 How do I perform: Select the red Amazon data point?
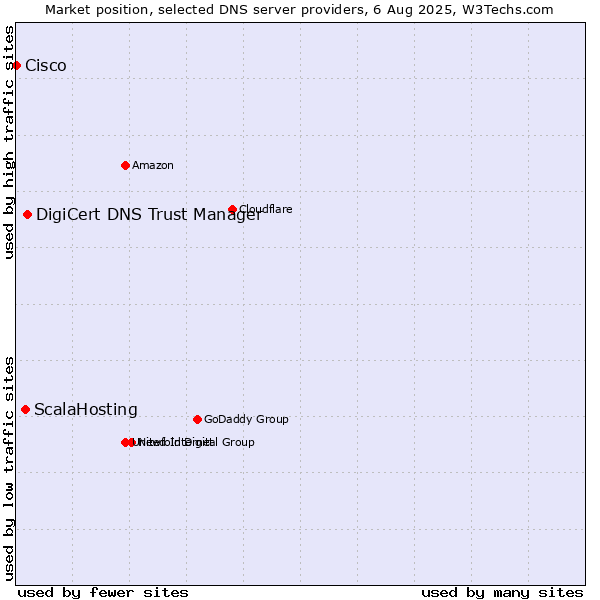click(x=125, y=166)
